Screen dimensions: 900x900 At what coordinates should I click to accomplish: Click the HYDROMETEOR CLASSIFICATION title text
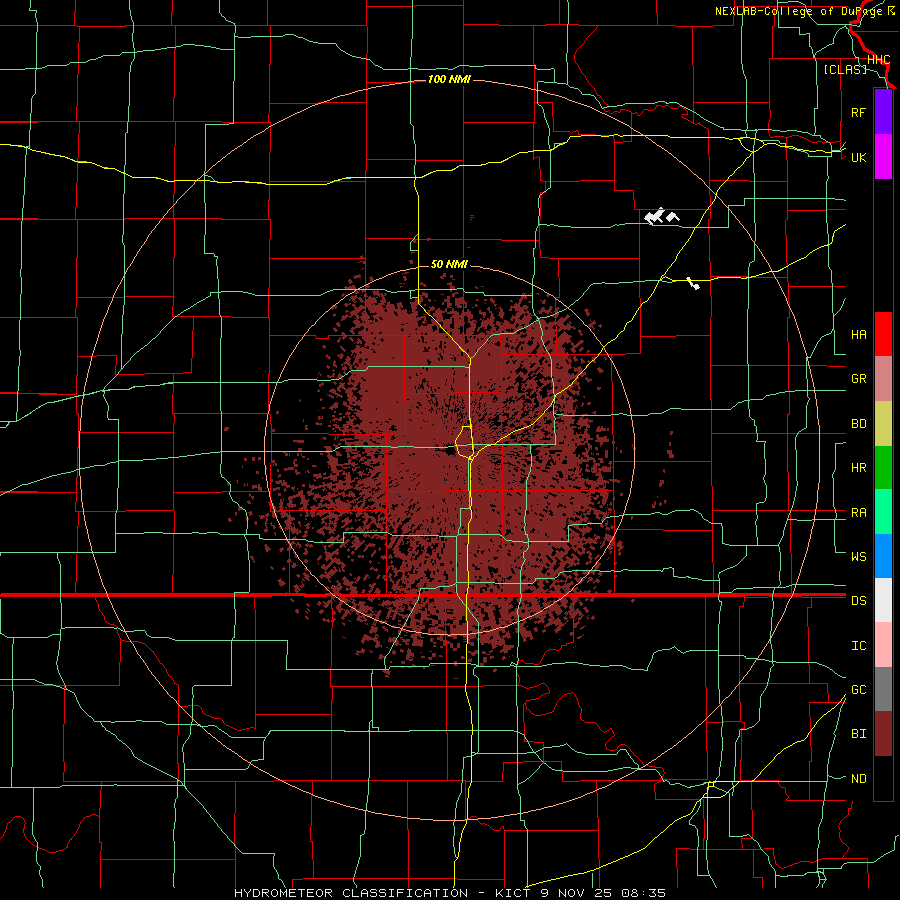[351, 893]
